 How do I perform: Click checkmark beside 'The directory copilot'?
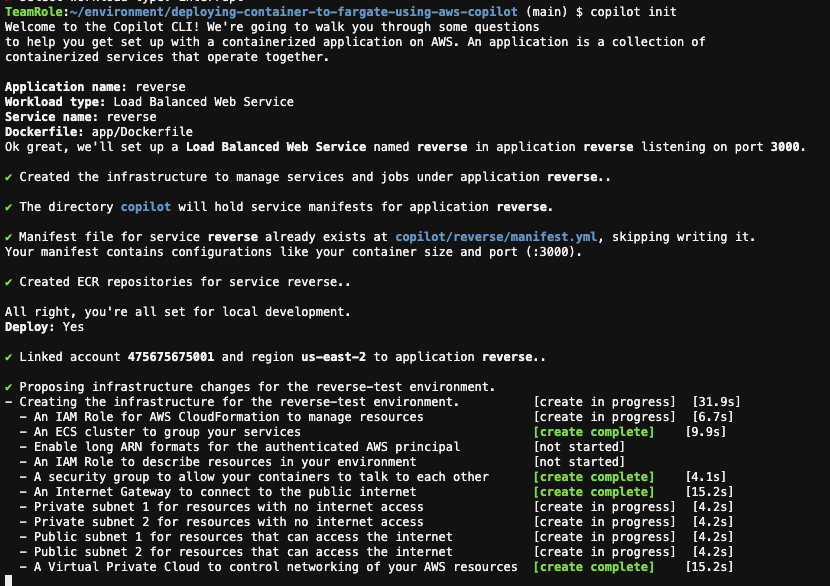(x=8, y=207)
